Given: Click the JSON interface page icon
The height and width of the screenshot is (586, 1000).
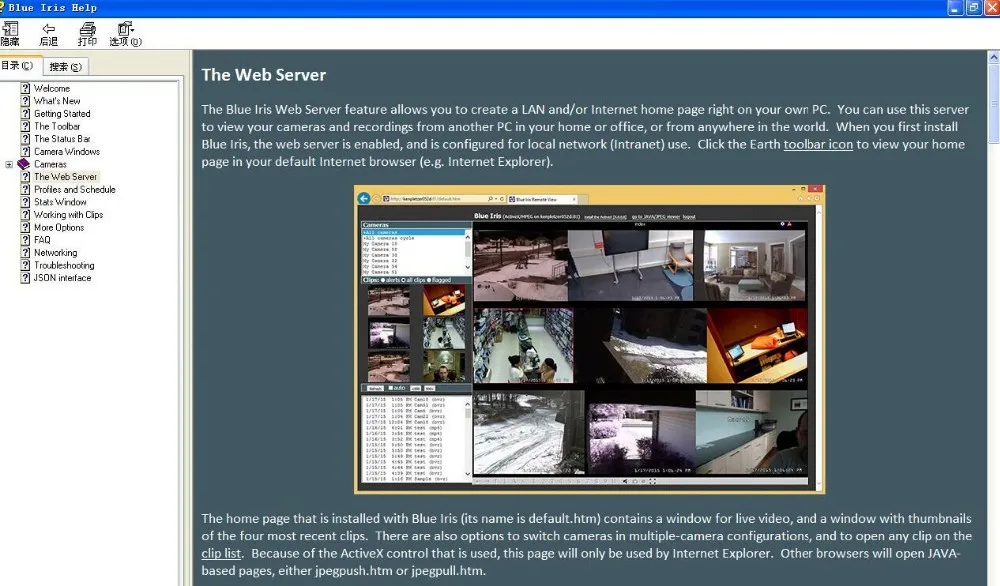Looking at the screenshot, I should 26,278.
